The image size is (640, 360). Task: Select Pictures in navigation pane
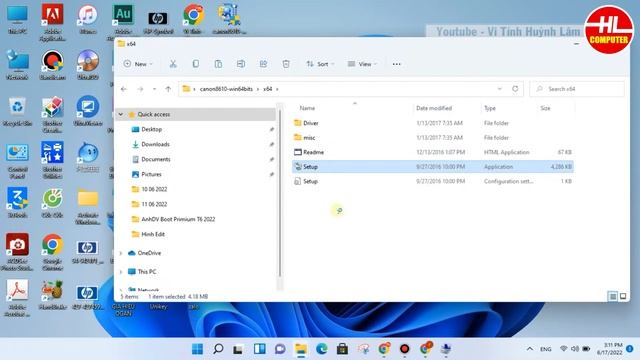pyautogui.click(x=151, y=174)
